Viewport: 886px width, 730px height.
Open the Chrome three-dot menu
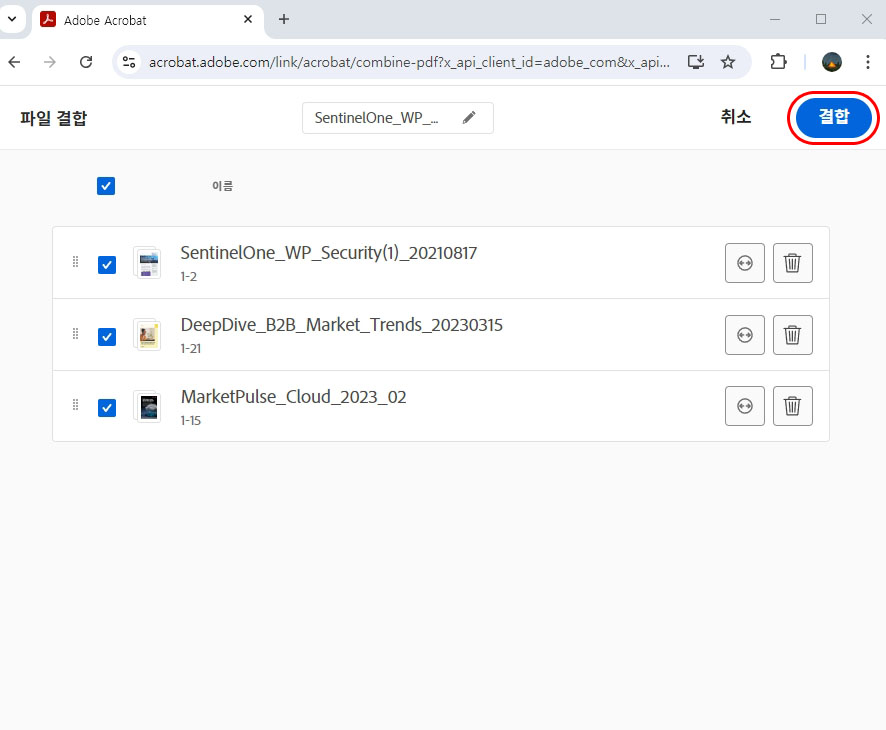click(x=867, y=62)
